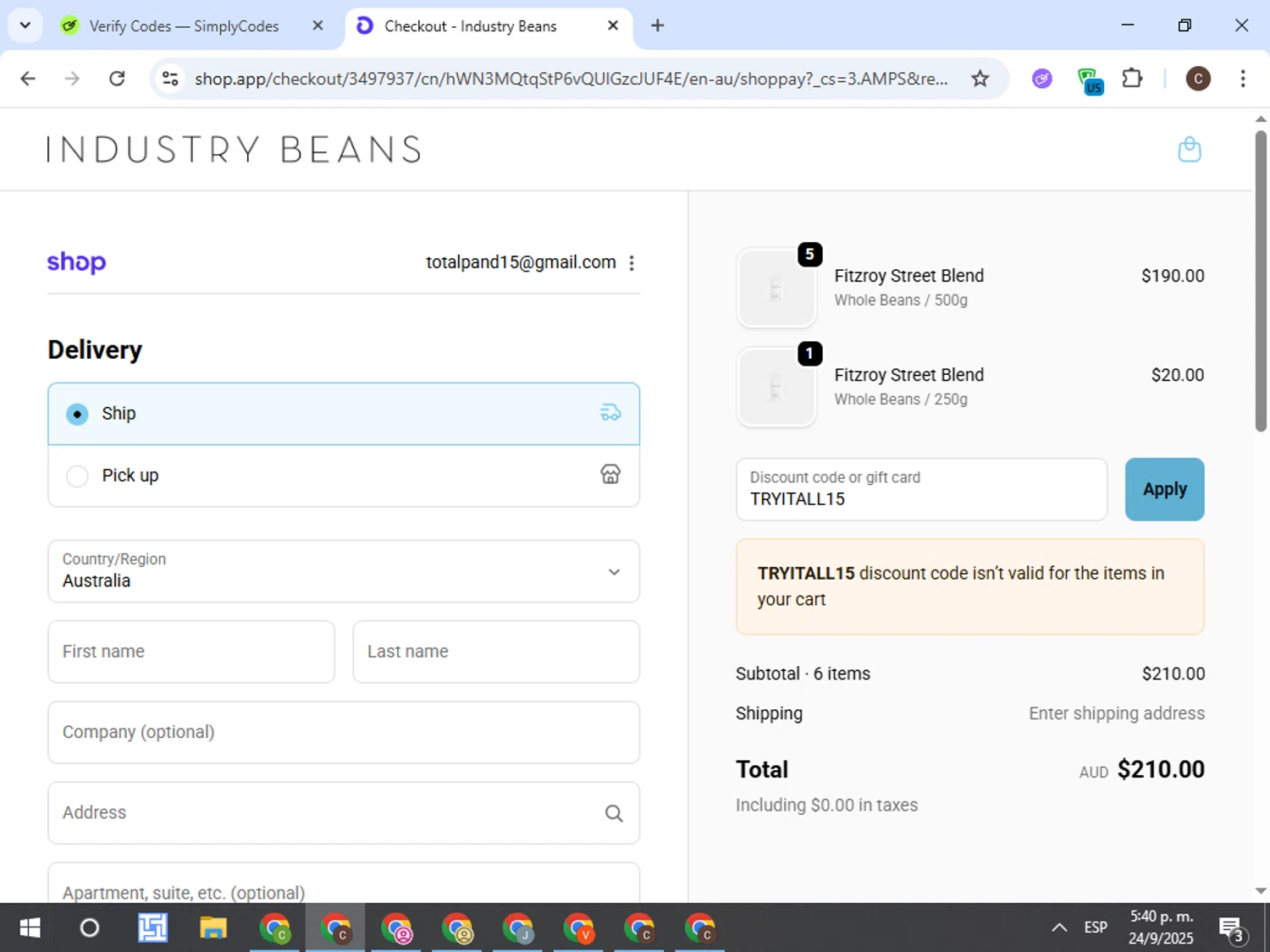Viewport: 1270px width, 952px height.
Task: Switch to the Verify Codes SimplyCodes tab
Action: [x=184, y=26]
